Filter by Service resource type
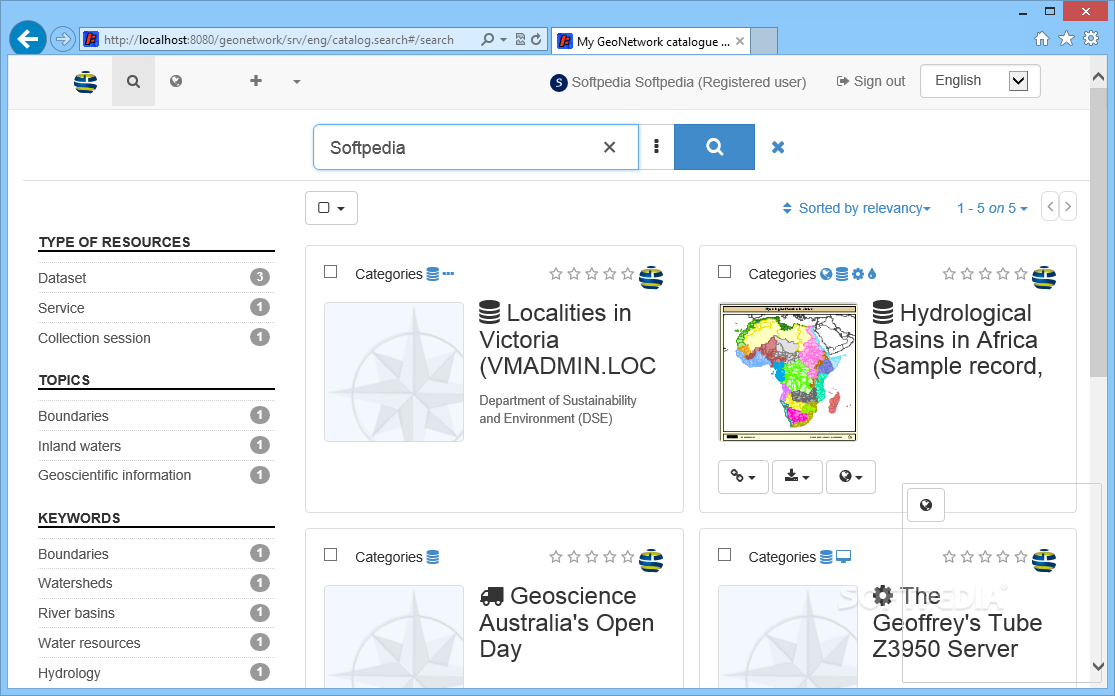The height and width of the screenshot is (696, 1115). coord(155,308)
